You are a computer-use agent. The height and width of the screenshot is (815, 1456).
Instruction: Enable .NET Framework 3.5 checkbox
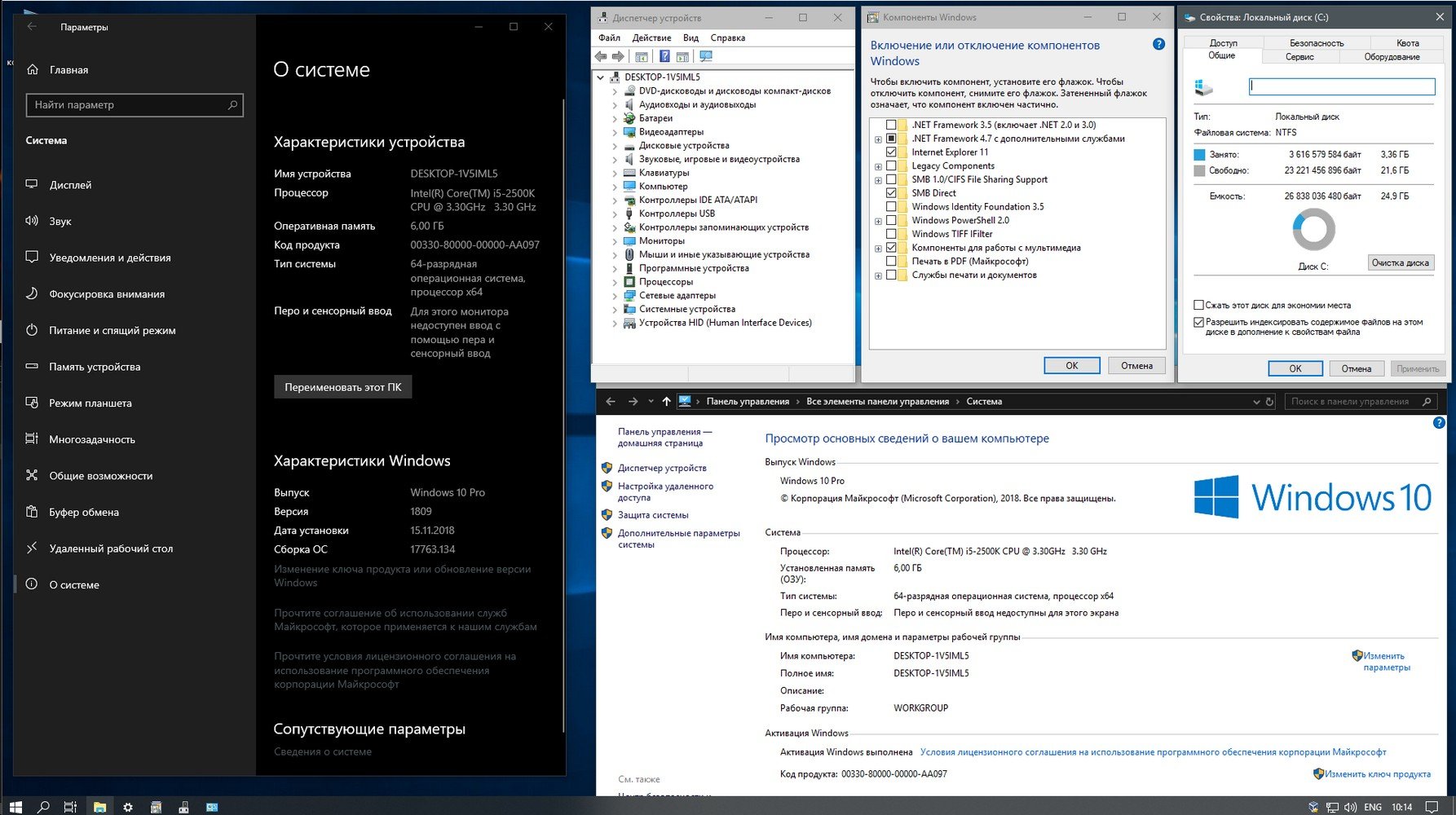click(891, 125)
